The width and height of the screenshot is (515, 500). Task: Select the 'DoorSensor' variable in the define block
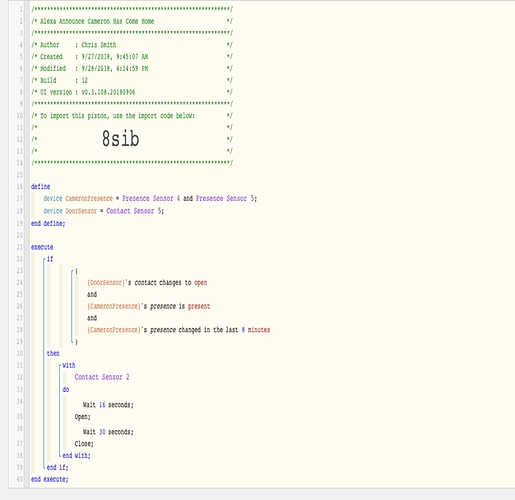[x=81, y=211]
